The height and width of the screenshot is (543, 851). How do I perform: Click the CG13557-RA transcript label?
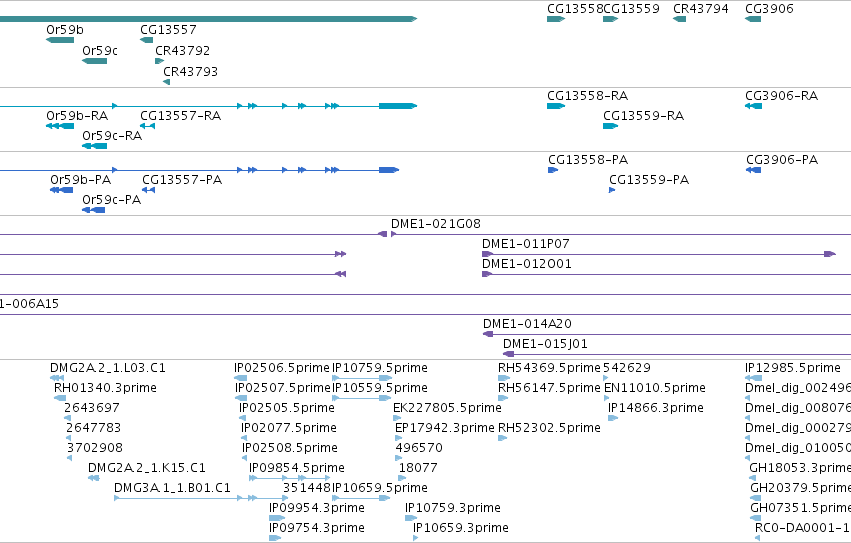180,116
